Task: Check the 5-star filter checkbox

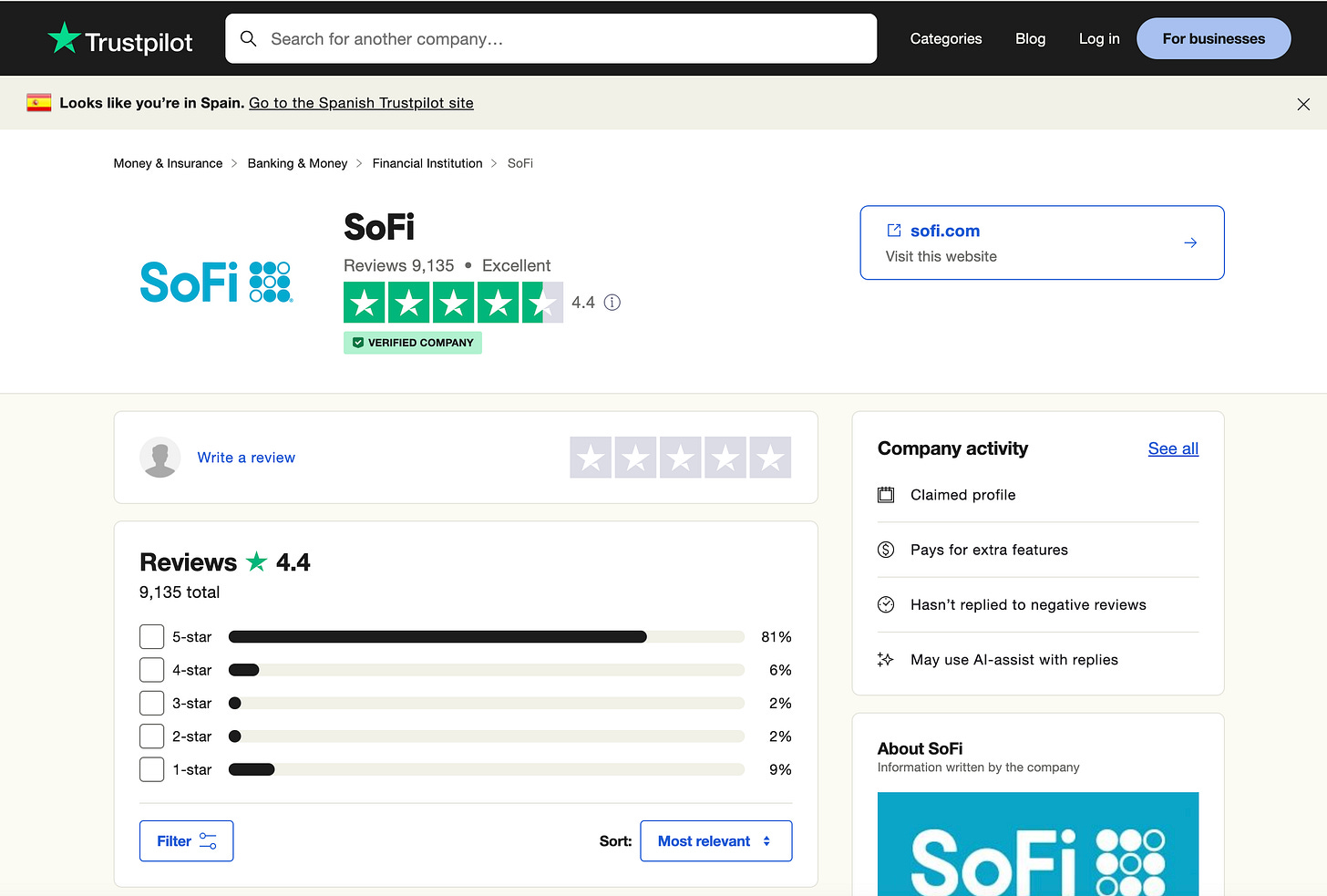Action: pos(152,636)
